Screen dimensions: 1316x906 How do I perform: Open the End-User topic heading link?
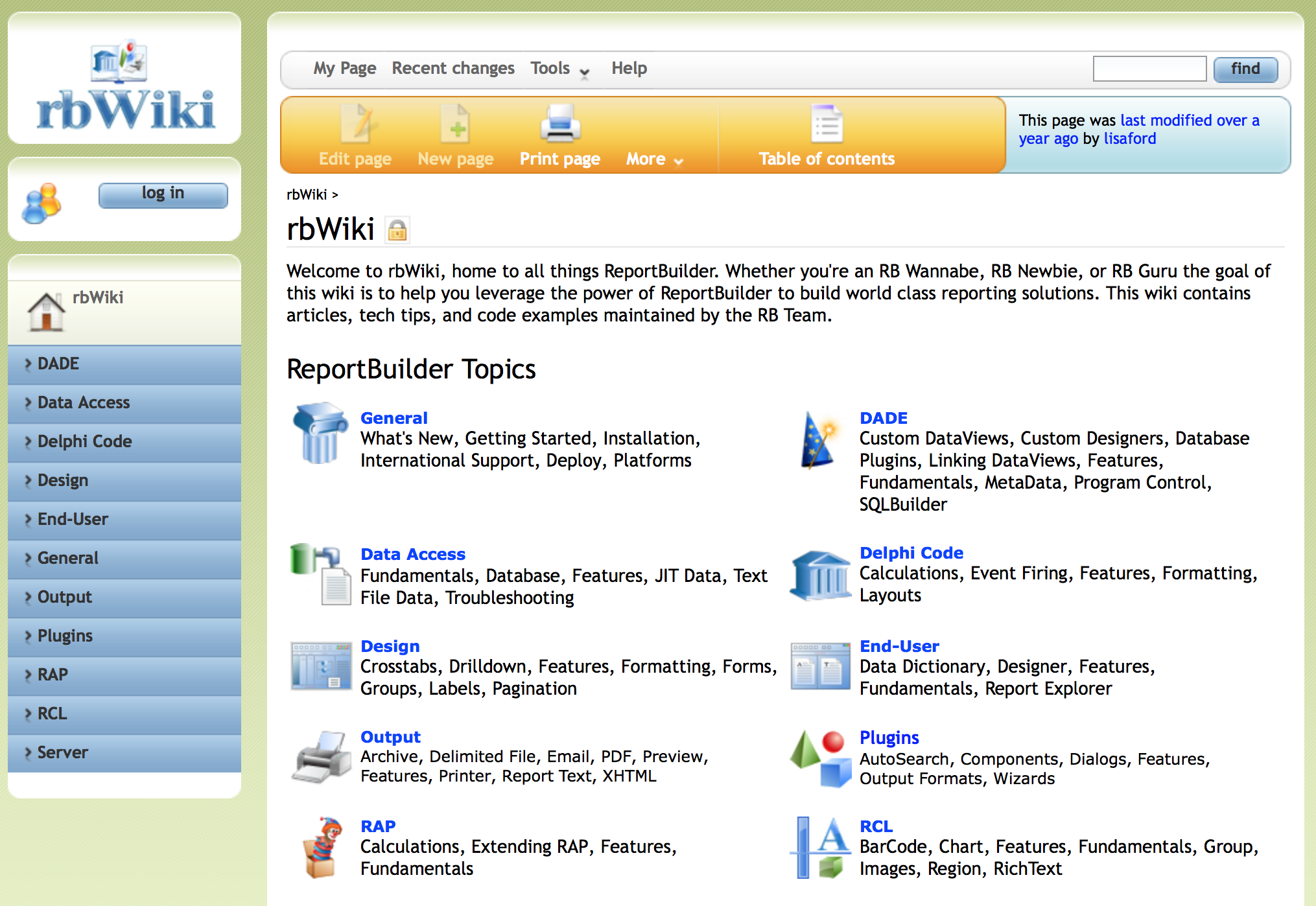(899, 646)
